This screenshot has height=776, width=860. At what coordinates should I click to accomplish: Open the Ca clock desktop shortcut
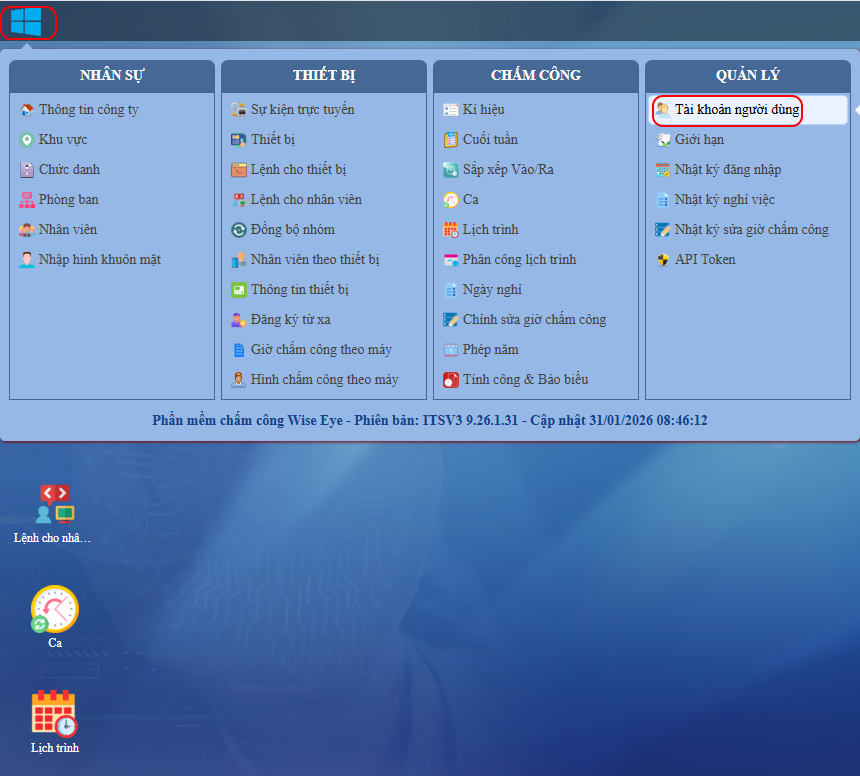coord(54,610)
